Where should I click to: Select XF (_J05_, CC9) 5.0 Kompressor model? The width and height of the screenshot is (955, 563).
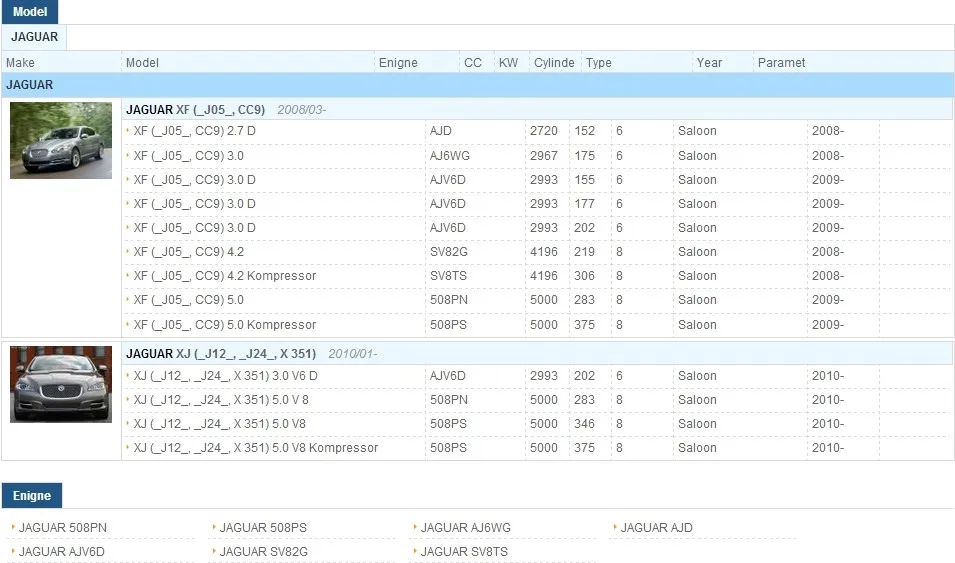[225, 325]
